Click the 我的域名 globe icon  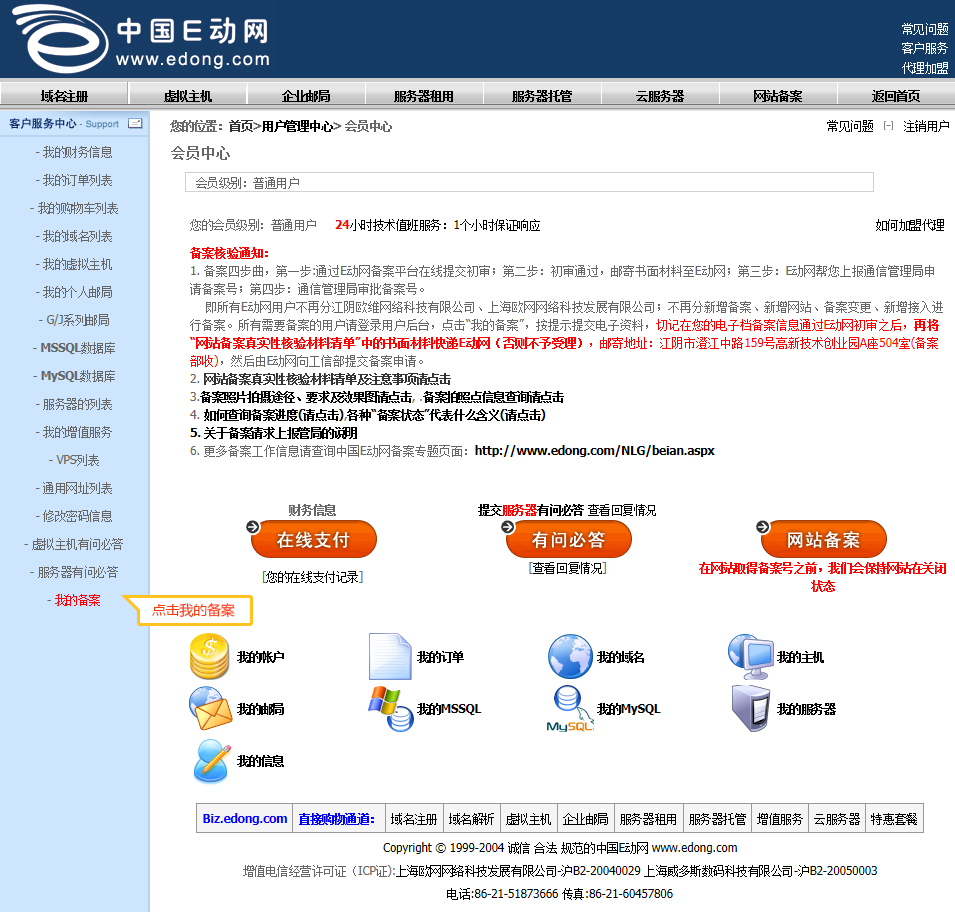click(570, 657)
